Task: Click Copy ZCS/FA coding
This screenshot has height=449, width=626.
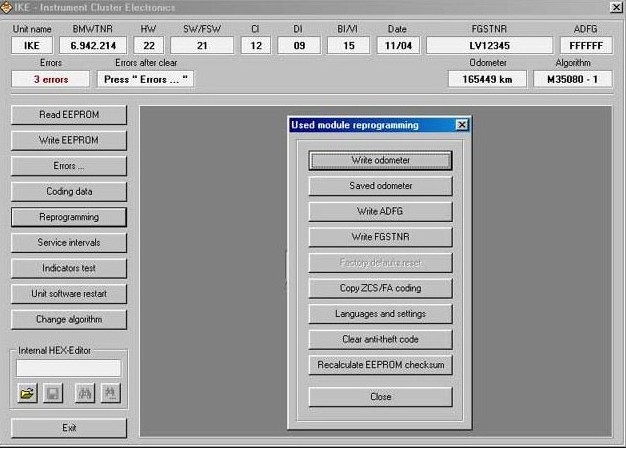Action: pyautogui.click(x=380, y=288)
